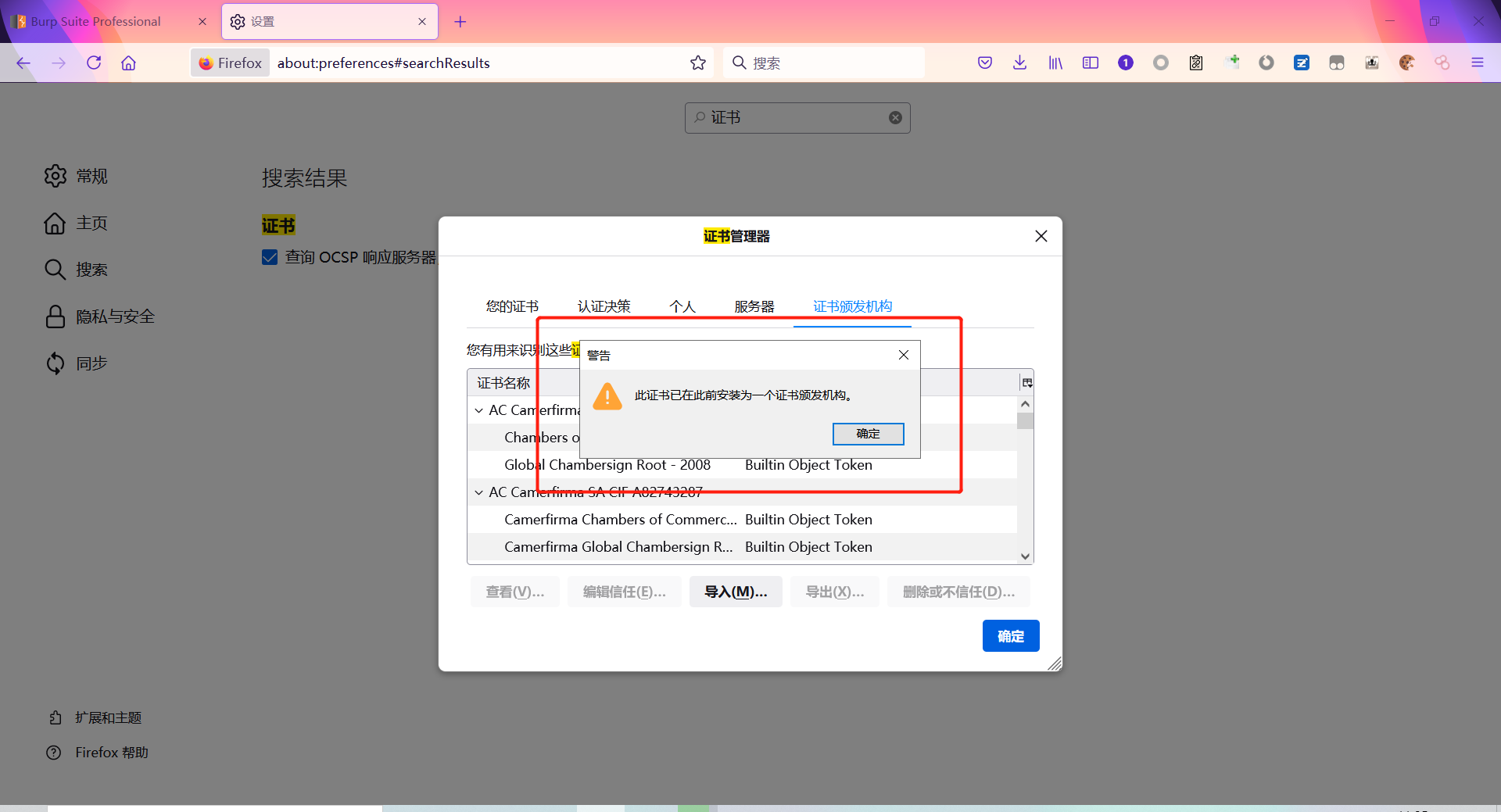The width and height of the screenshot is (1501, 812).
Task: Select Camerfirma Global Chambersign R... row
Action: [742, 547]
